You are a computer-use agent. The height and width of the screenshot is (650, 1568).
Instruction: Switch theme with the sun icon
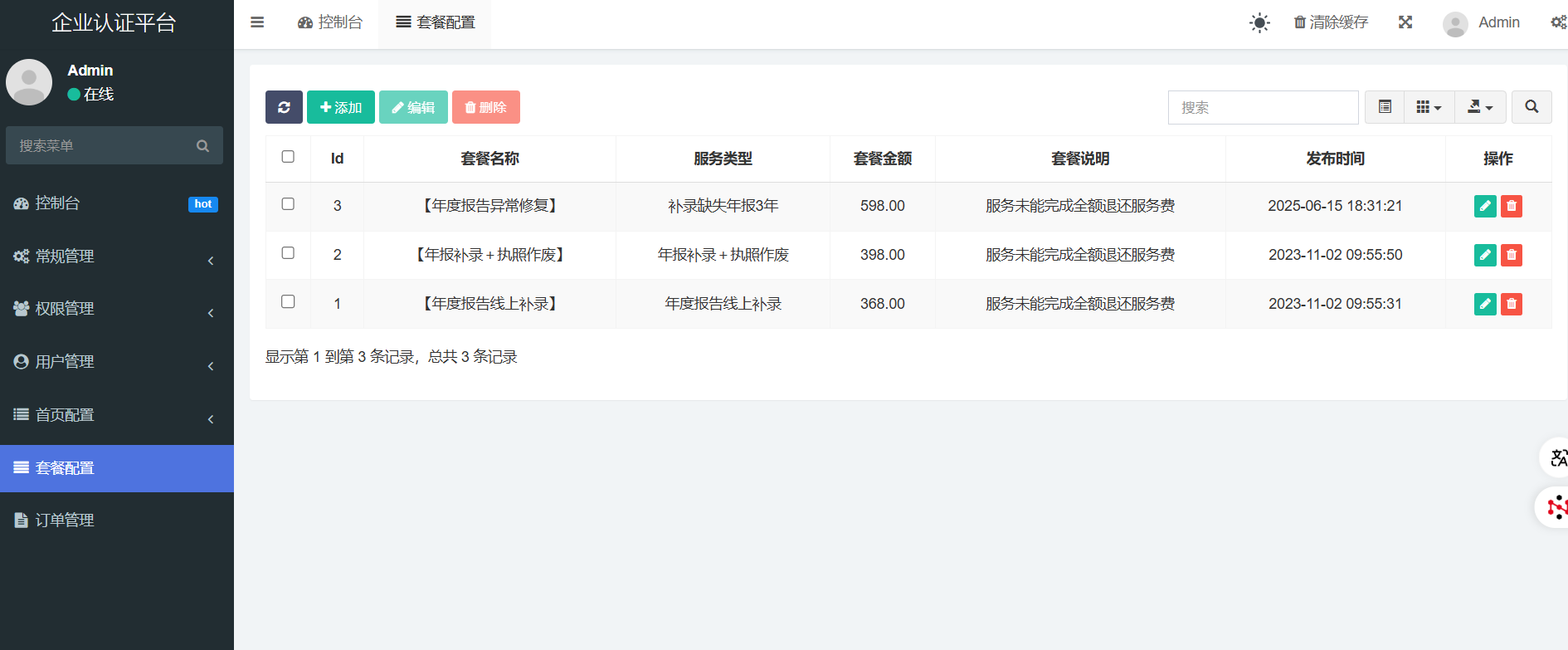(1259, 22)
